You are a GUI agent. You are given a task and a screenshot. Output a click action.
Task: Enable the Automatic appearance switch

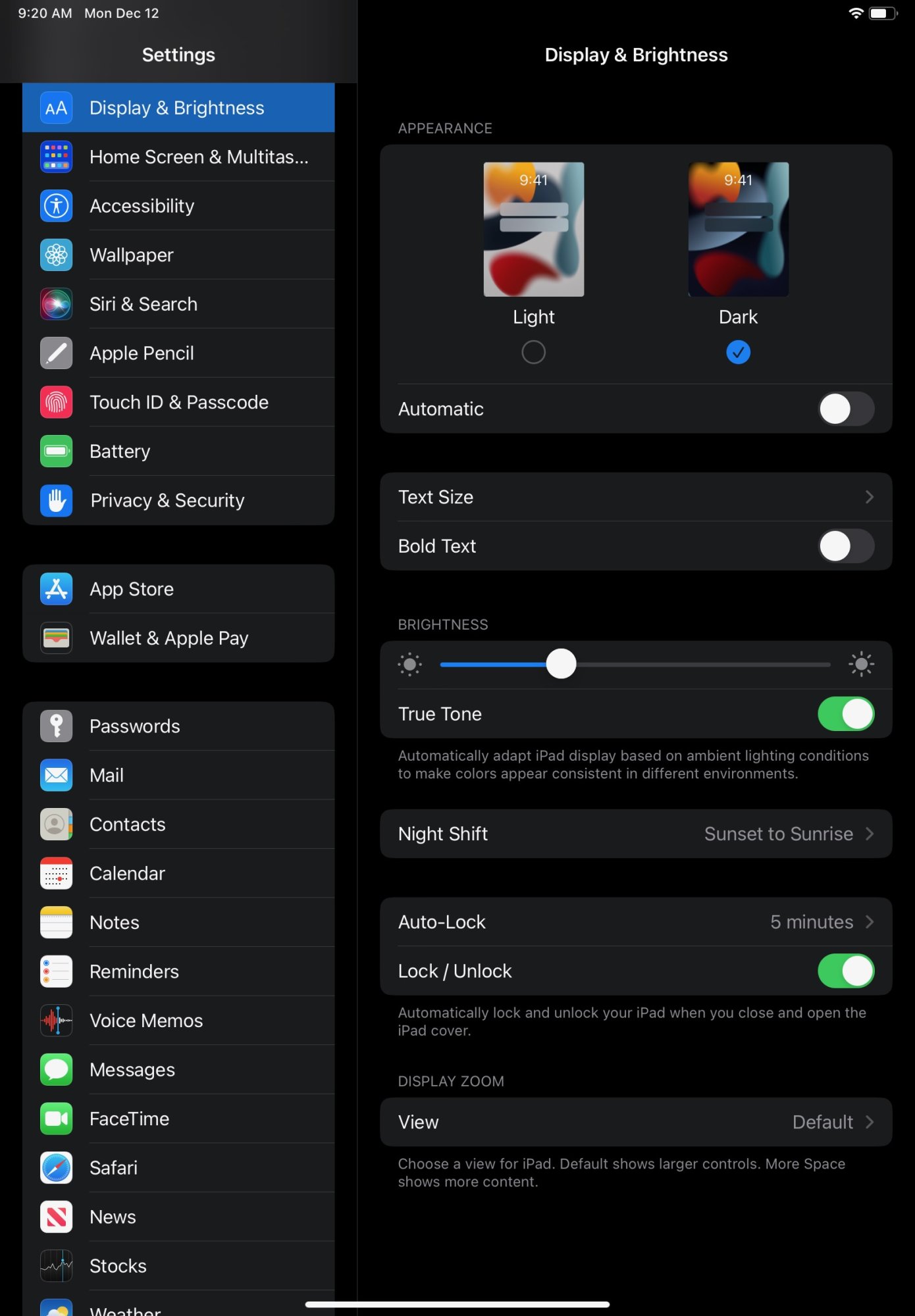(846, 409)
